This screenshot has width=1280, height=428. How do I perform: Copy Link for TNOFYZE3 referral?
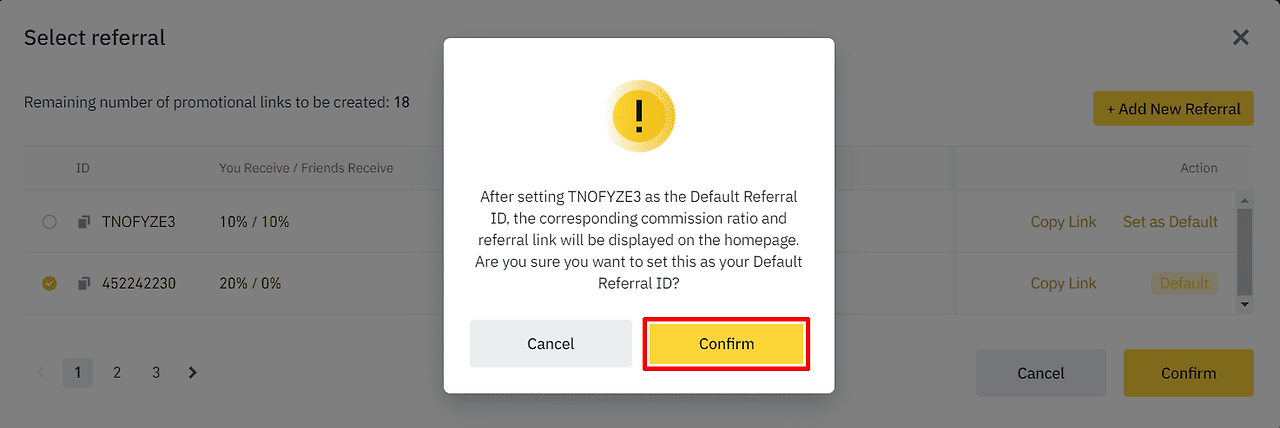coord(1063,222)
